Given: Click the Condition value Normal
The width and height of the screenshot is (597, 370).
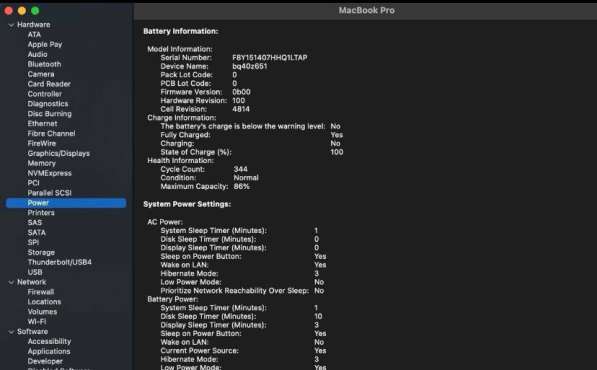Looking at the screenshot, I should coord(246,178).
